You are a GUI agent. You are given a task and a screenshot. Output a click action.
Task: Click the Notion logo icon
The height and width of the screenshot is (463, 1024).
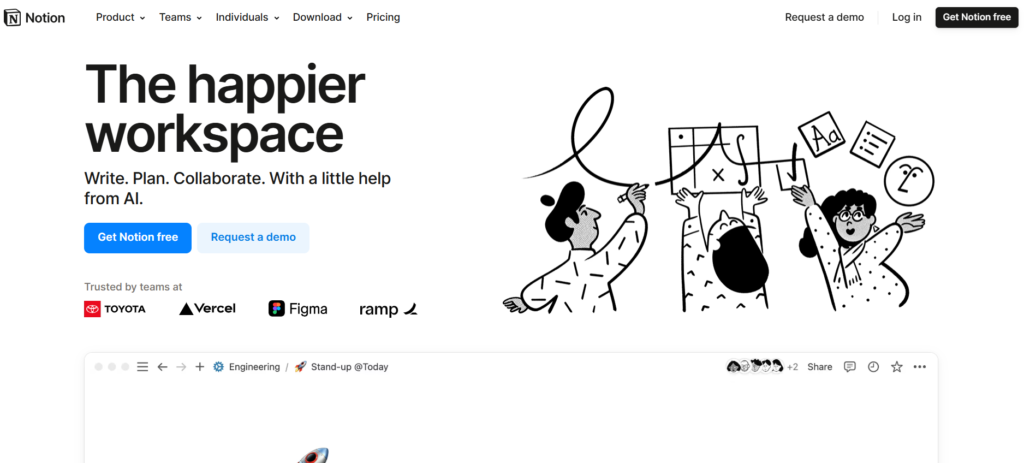pos(12,18)
